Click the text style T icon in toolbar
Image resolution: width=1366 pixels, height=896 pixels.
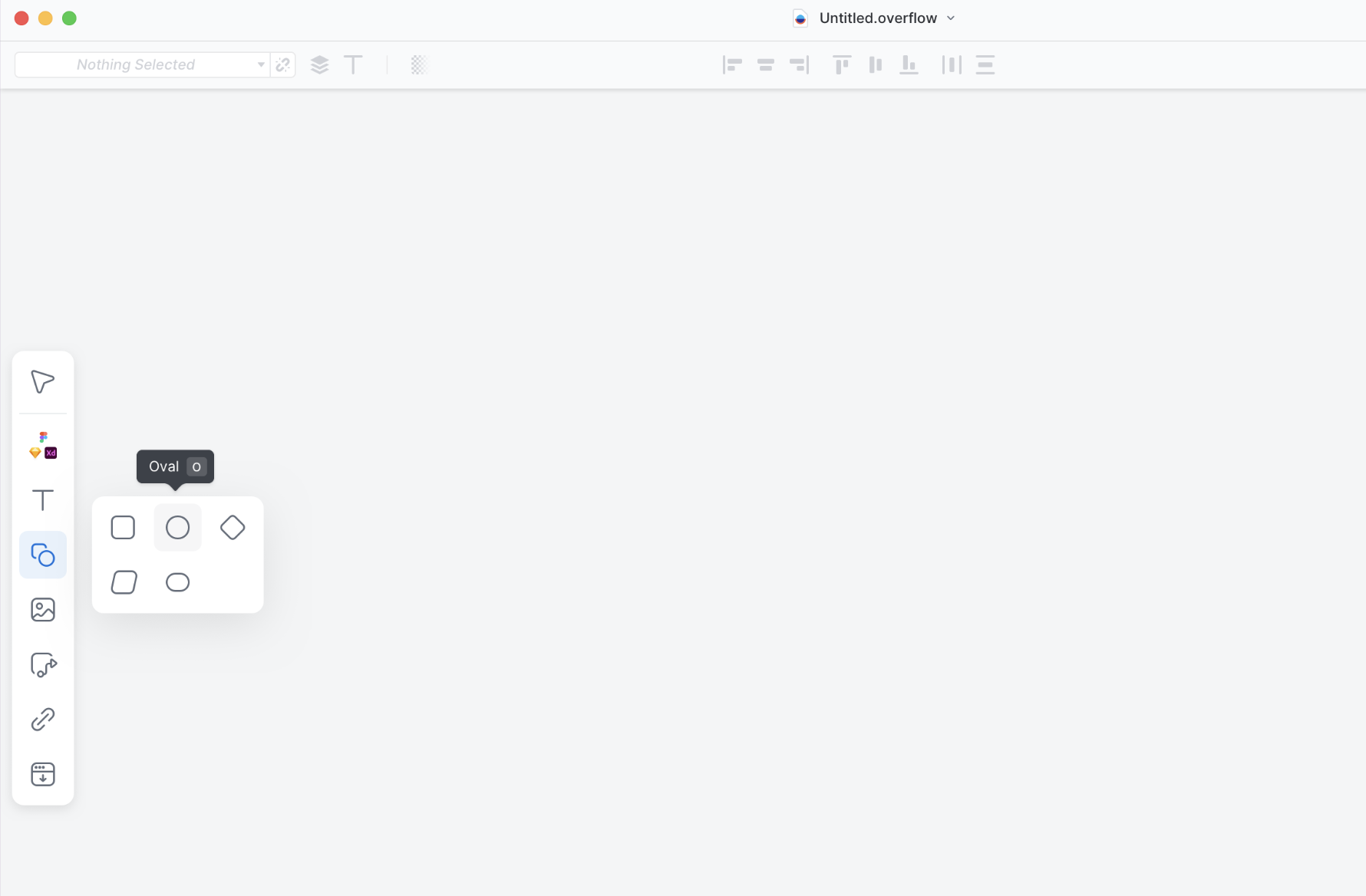(353, 65)
